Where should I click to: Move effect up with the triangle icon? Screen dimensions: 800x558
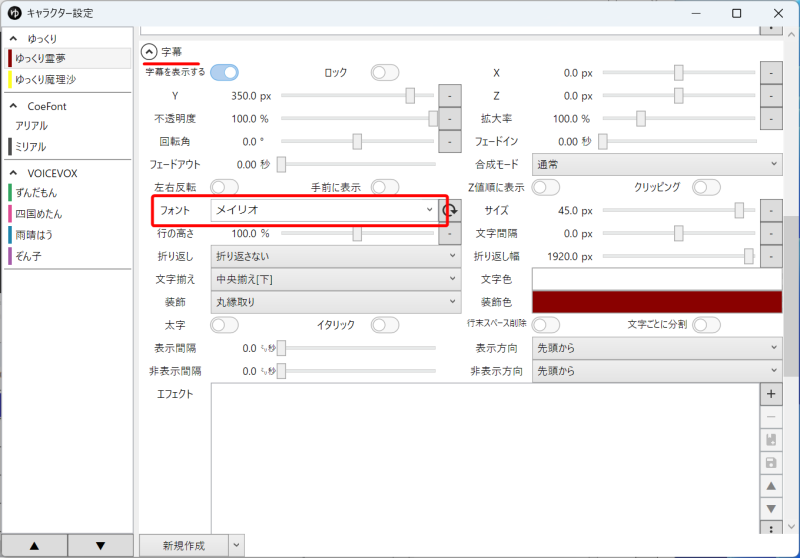coord(771,486)
